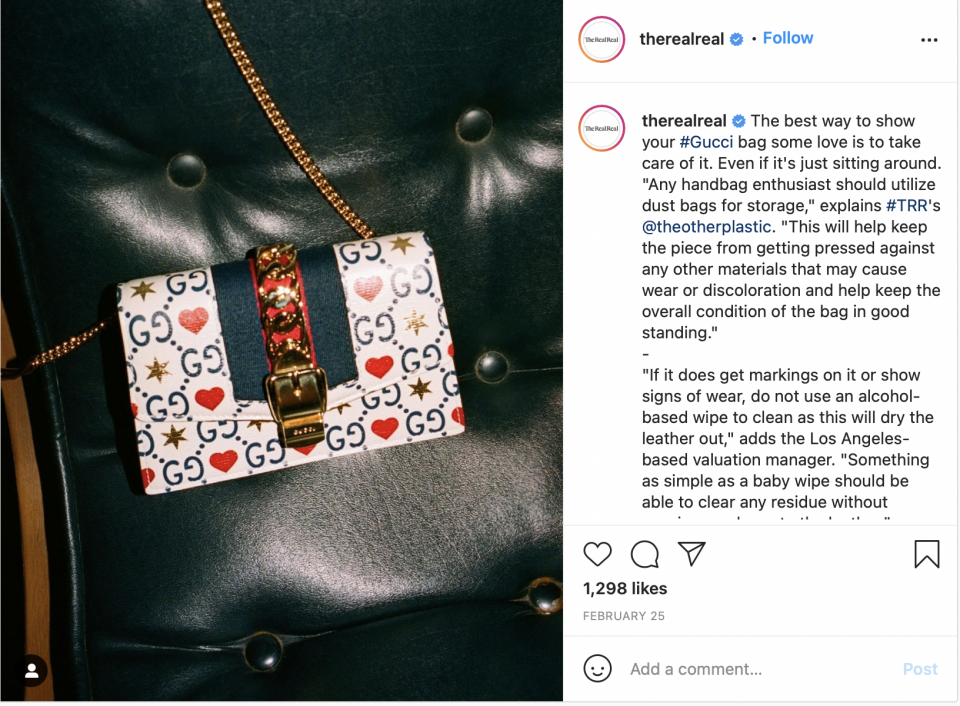View the 1,298 likes list

tap(624, 588)
